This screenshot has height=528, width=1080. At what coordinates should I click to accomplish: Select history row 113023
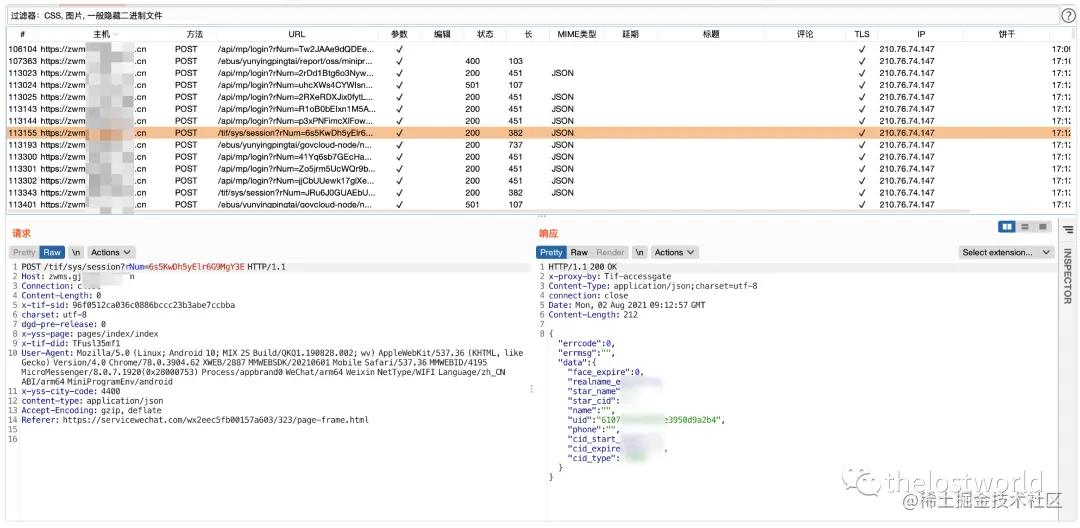click(x=539, y=73)
